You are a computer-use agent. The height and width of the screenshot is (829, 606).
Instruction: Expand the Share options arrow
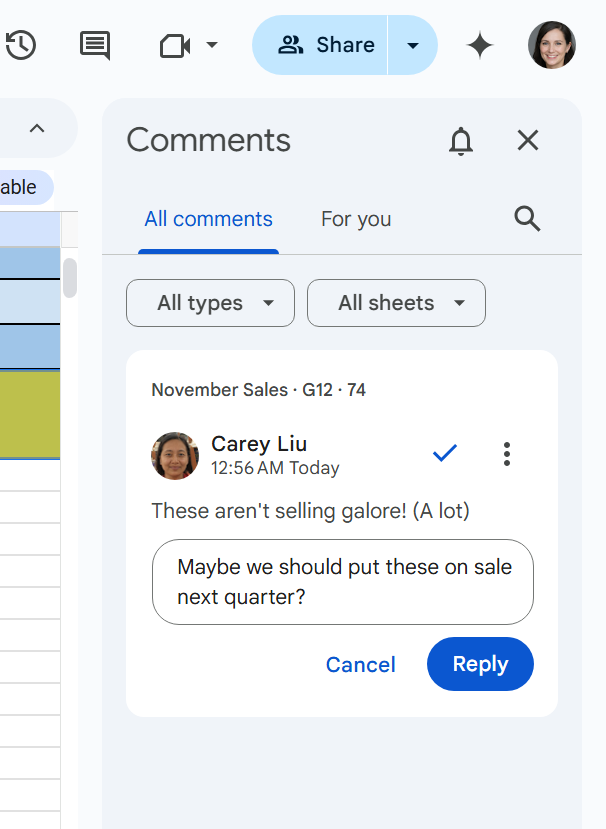pos(413,45)
